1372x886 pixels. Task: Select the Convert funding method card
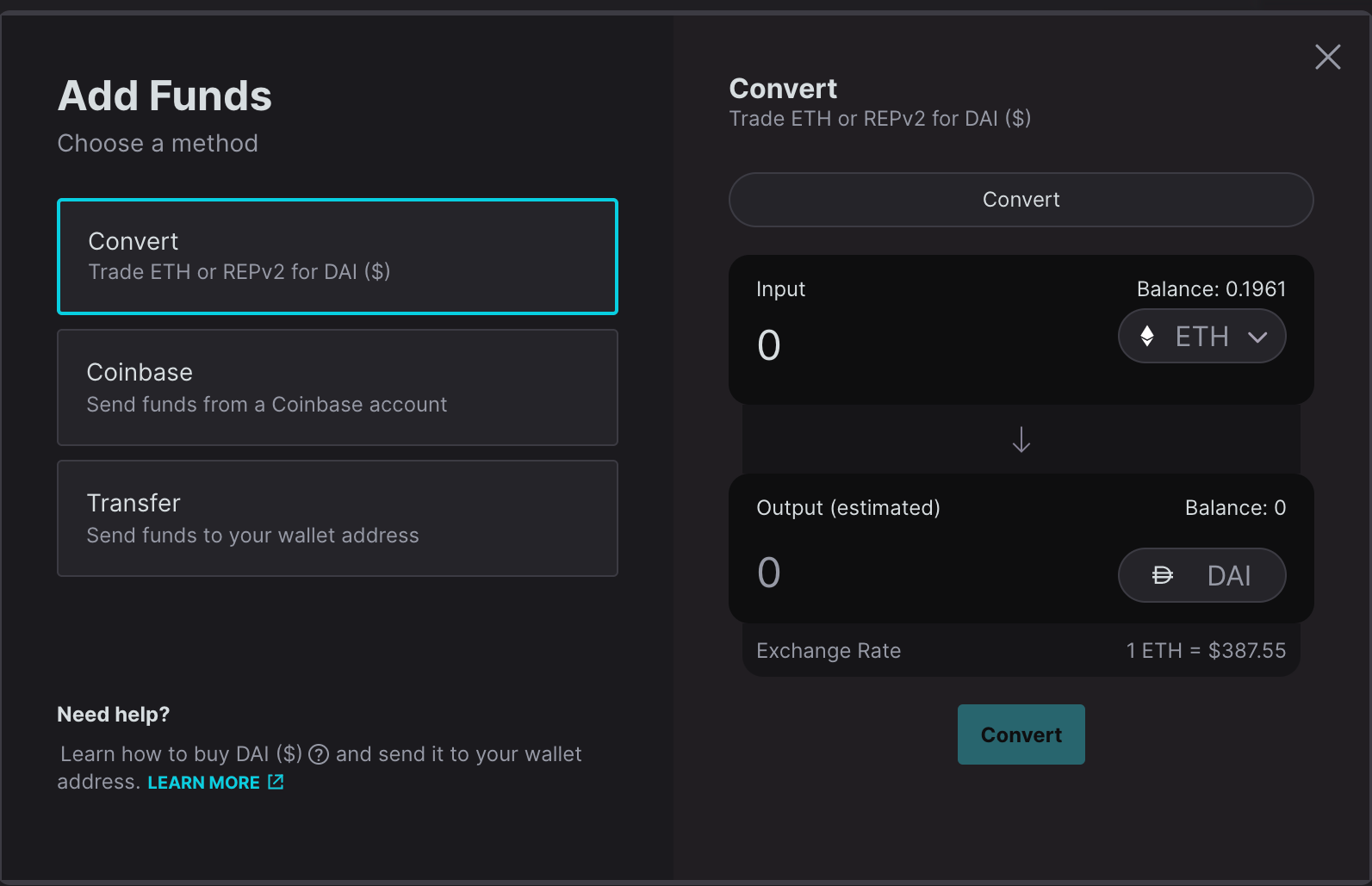coord(338,257)
